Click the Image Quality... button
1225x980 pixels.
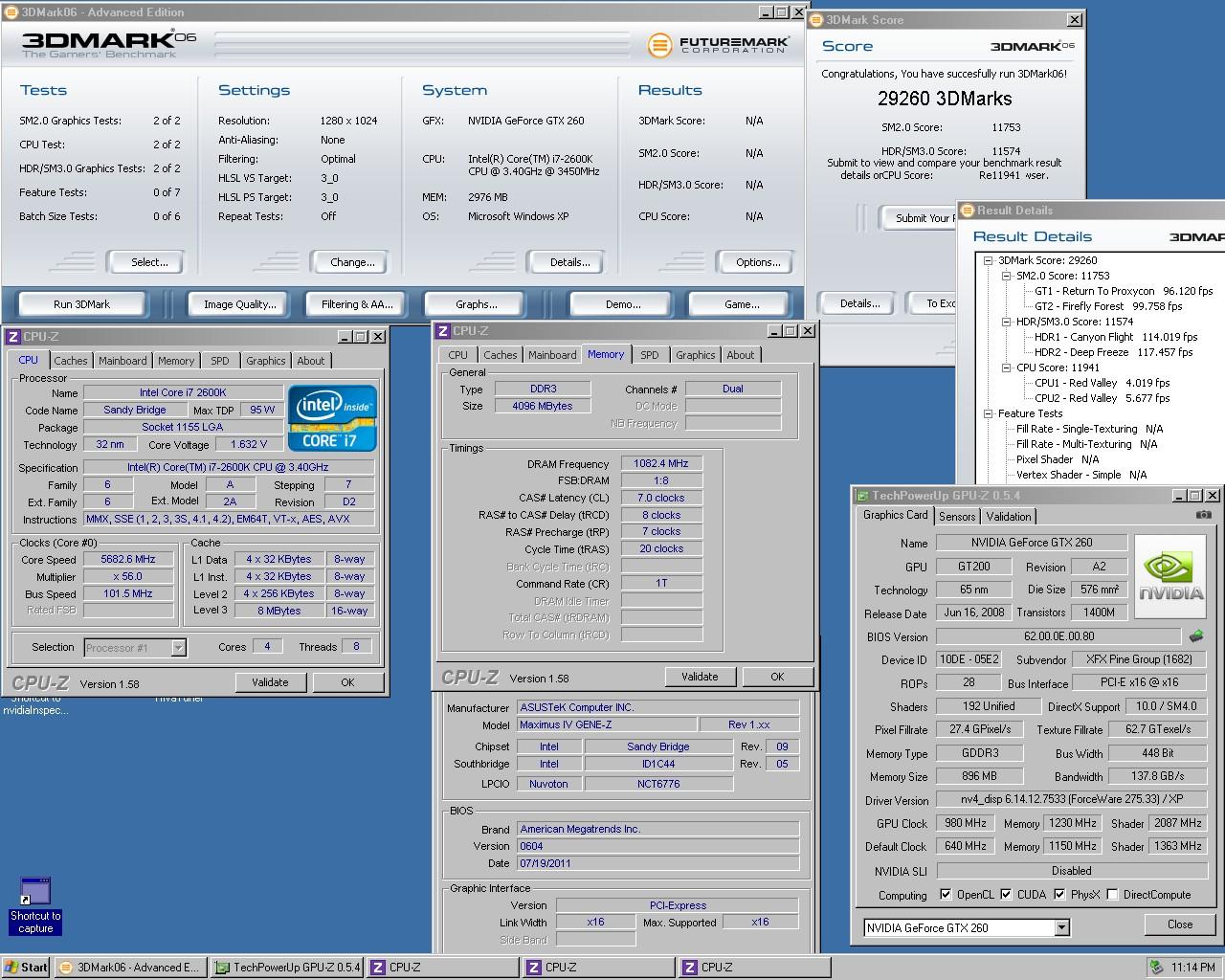[239, 304]
